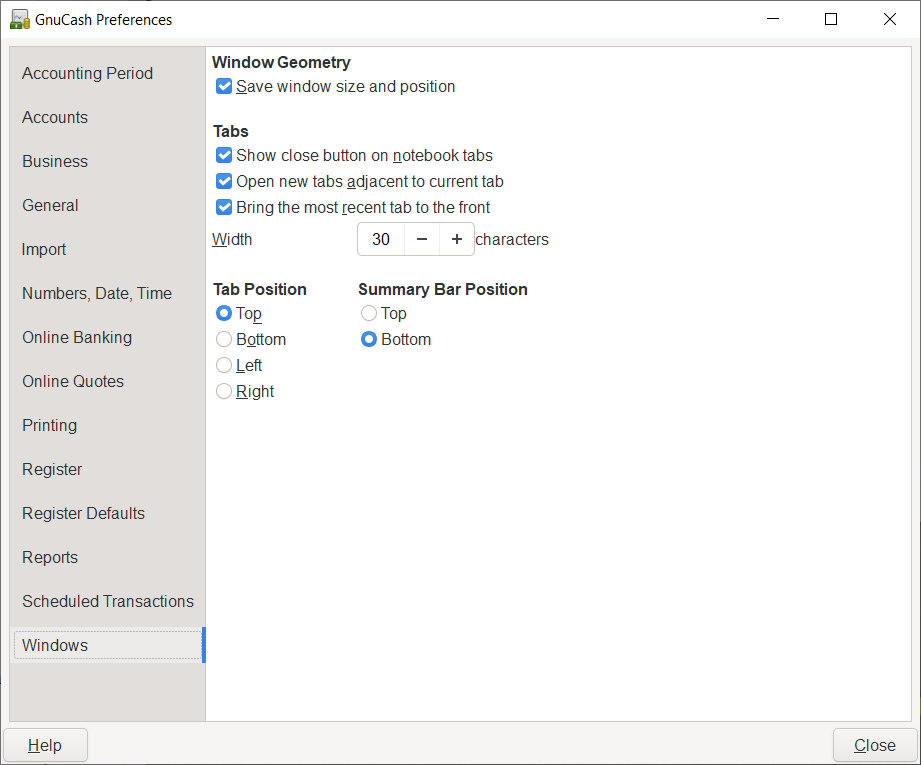Uncheck Save window size and position
Viewport: 921px width, 765px height.
(224, 87)
